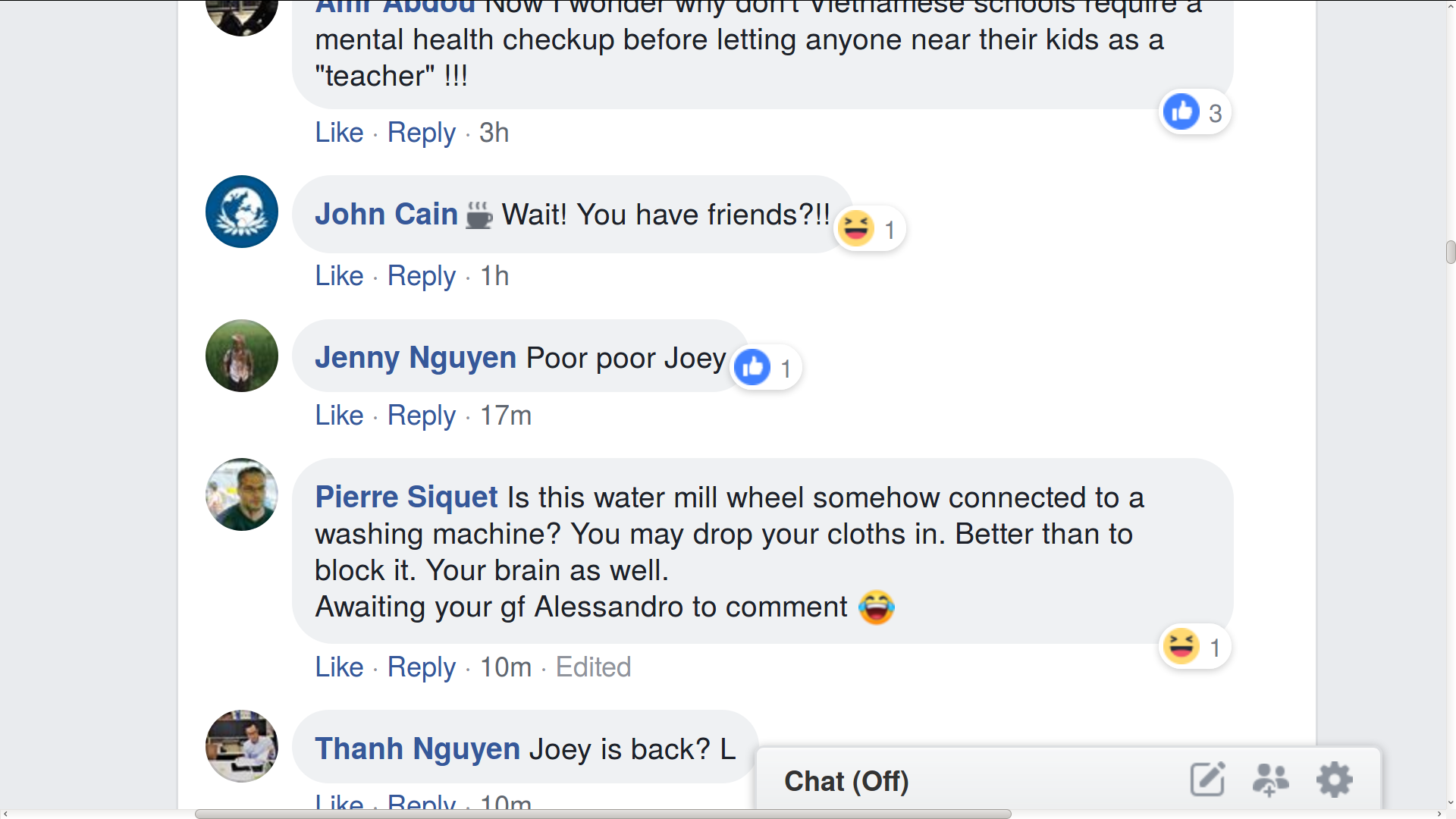
Task: Toggle the Chat (Off) sidebar
Action: [x=846, y=780]
